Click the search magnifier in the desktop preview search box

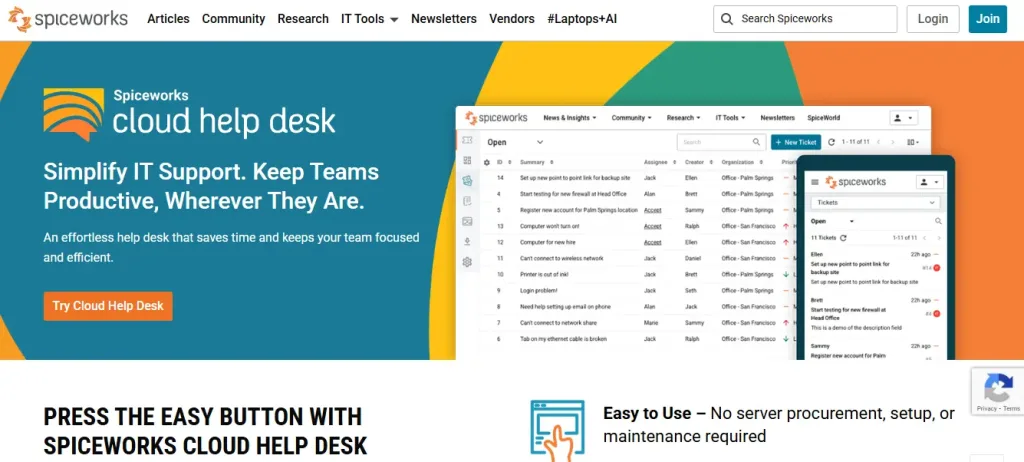(x=756, y=142)
